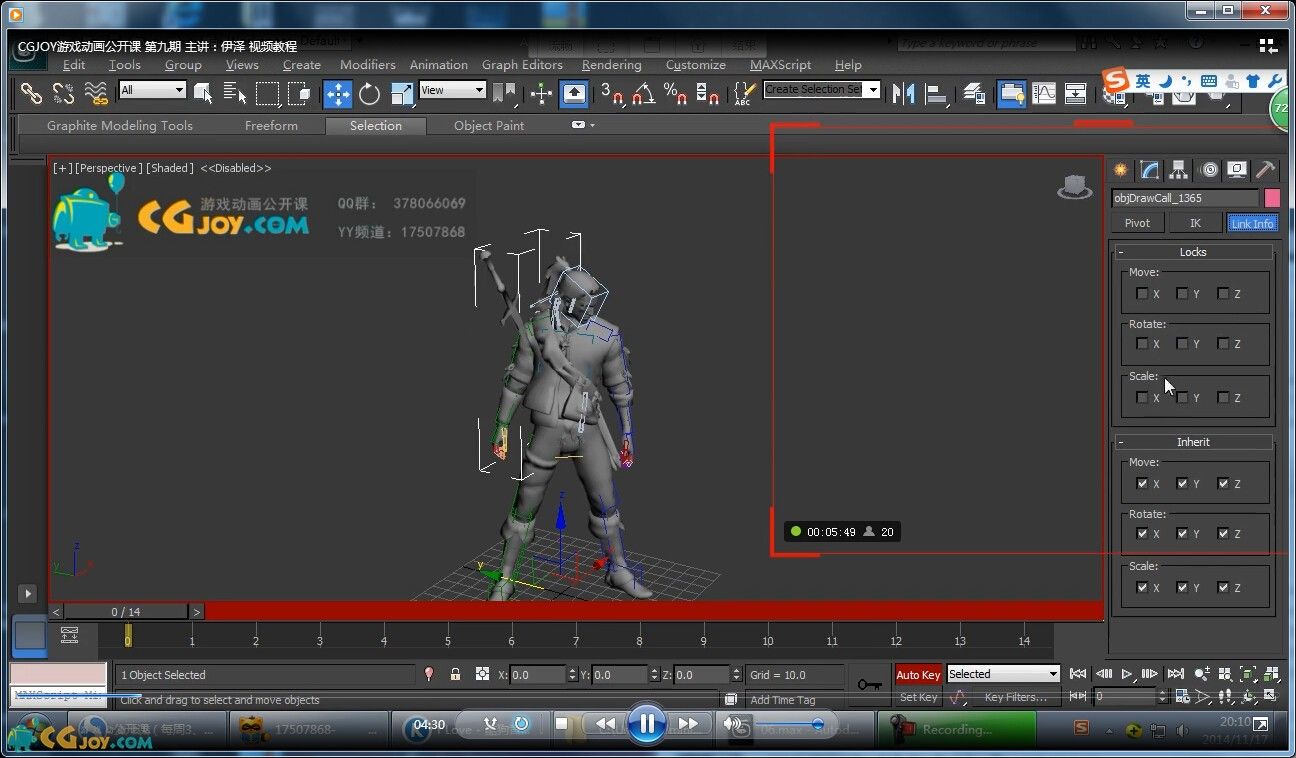
Task: Check the Locks Scale X checkbox
Action: coord(1142,397)
